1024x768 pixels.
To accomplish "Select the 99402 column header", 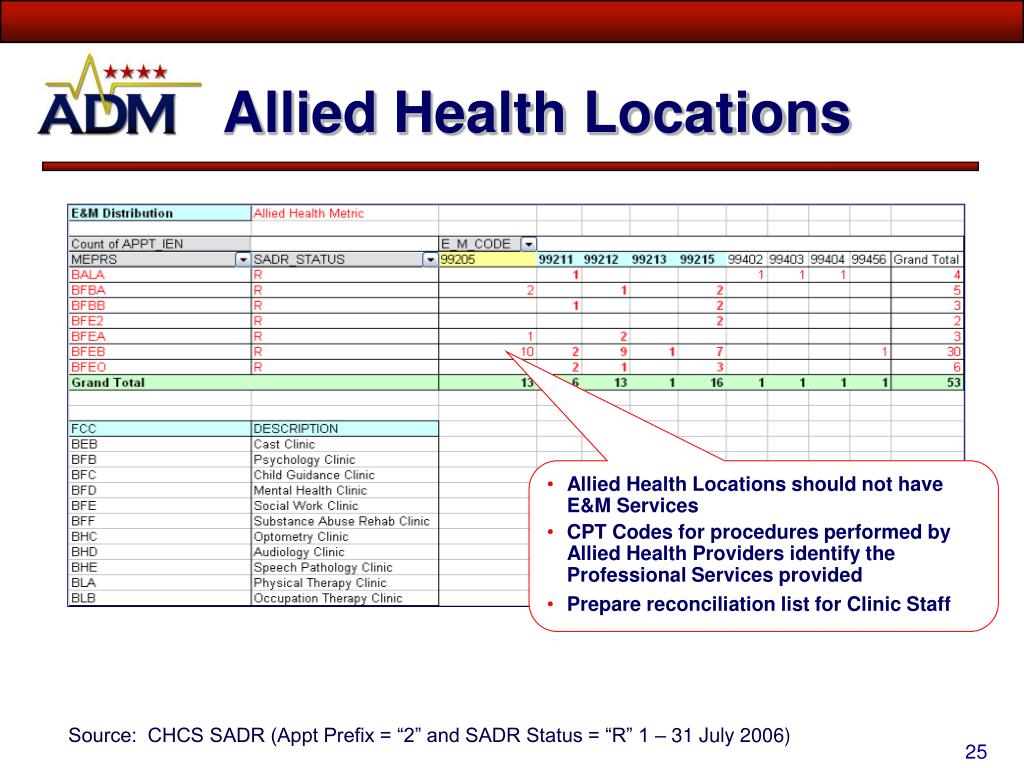I will point(746,259).
